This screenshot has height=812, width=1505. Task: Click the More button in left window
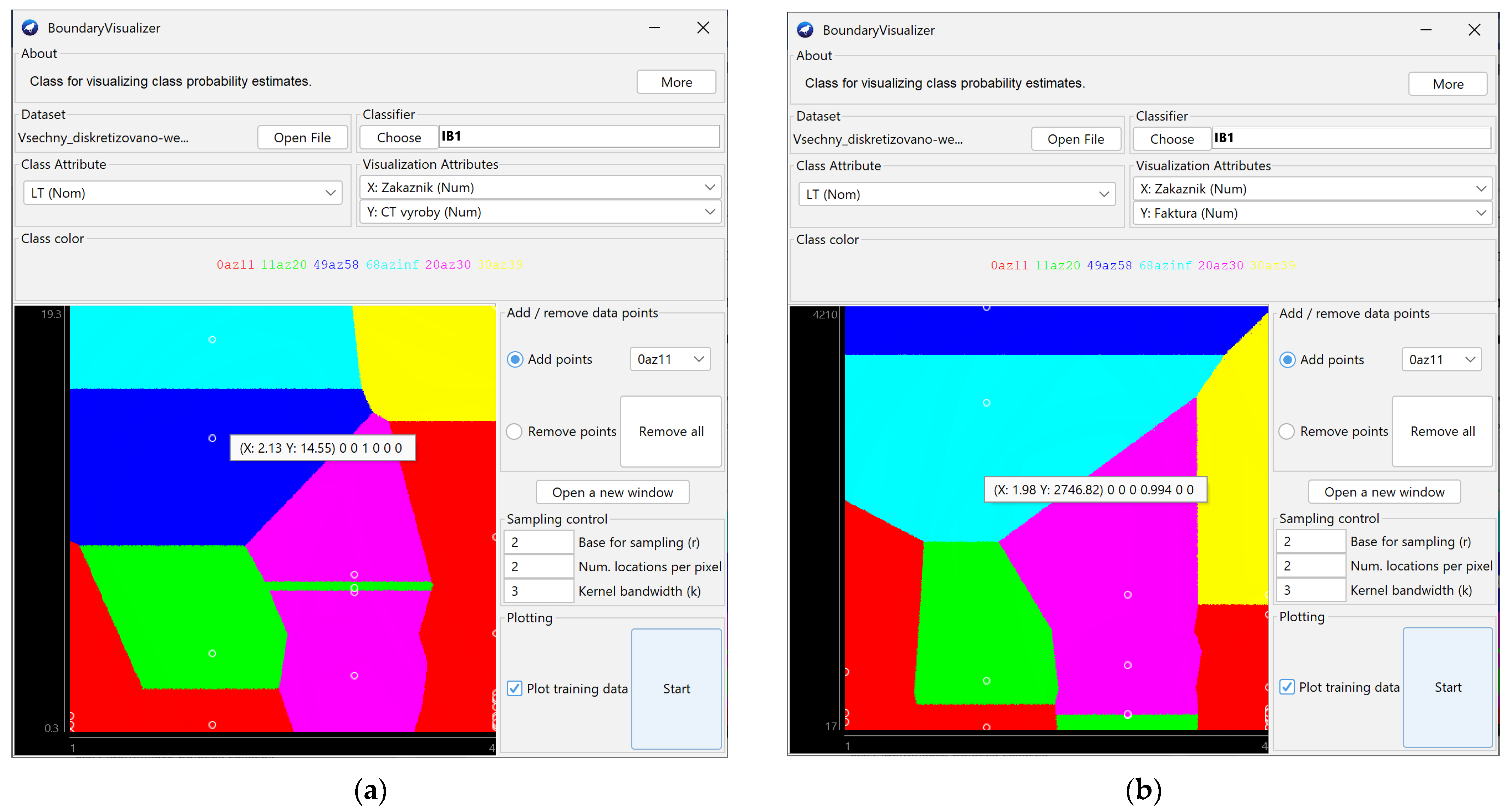coord(676,82)
